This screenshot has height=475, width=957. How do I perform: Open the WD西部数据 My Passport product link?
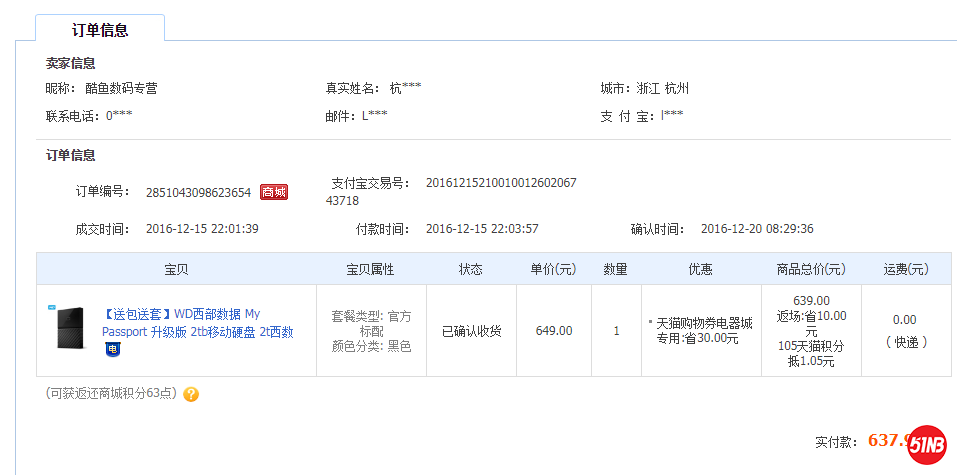coord(198,323)
